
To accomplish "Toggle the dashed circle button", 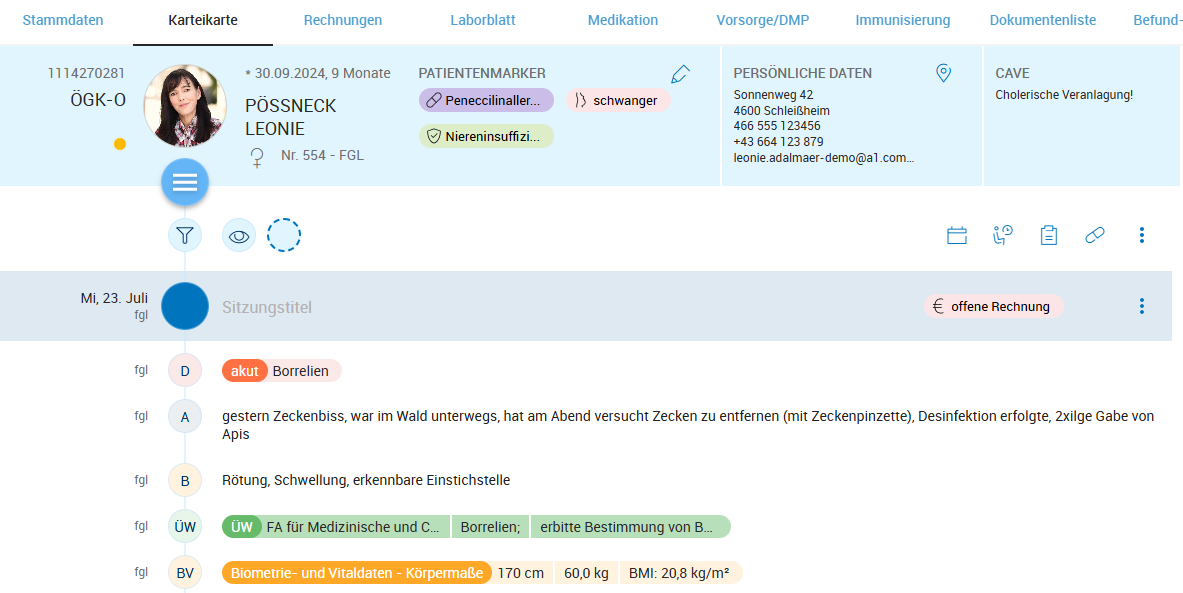I will coord(284,236).
